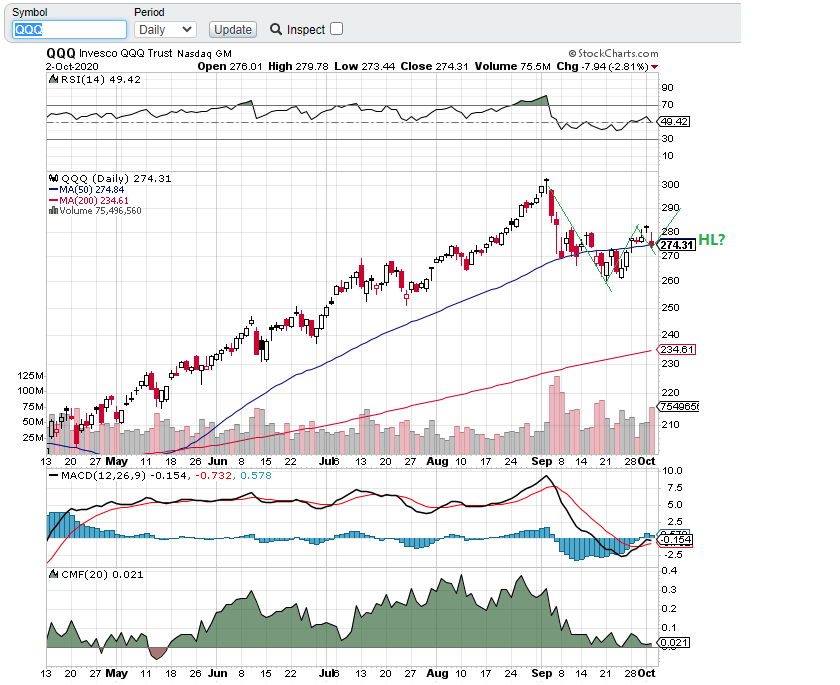Click the 234.61 MA(200) price label
The width and height of the screenshot is (840, 685).
pos(677,350)
